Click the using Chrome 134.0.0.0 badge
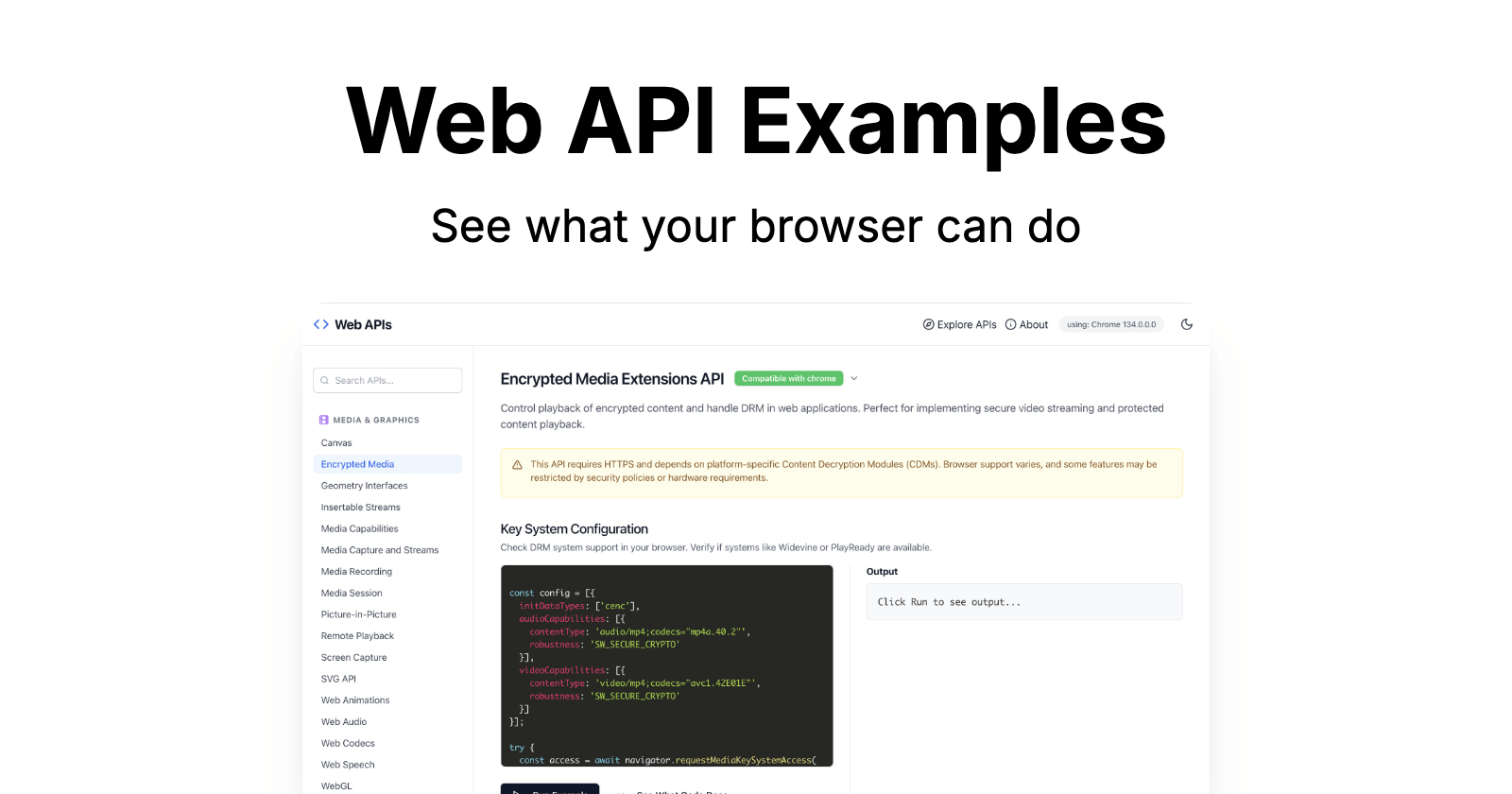Image resolution: width=1512 pixels, height=794 pixels. coord(1111,324)
